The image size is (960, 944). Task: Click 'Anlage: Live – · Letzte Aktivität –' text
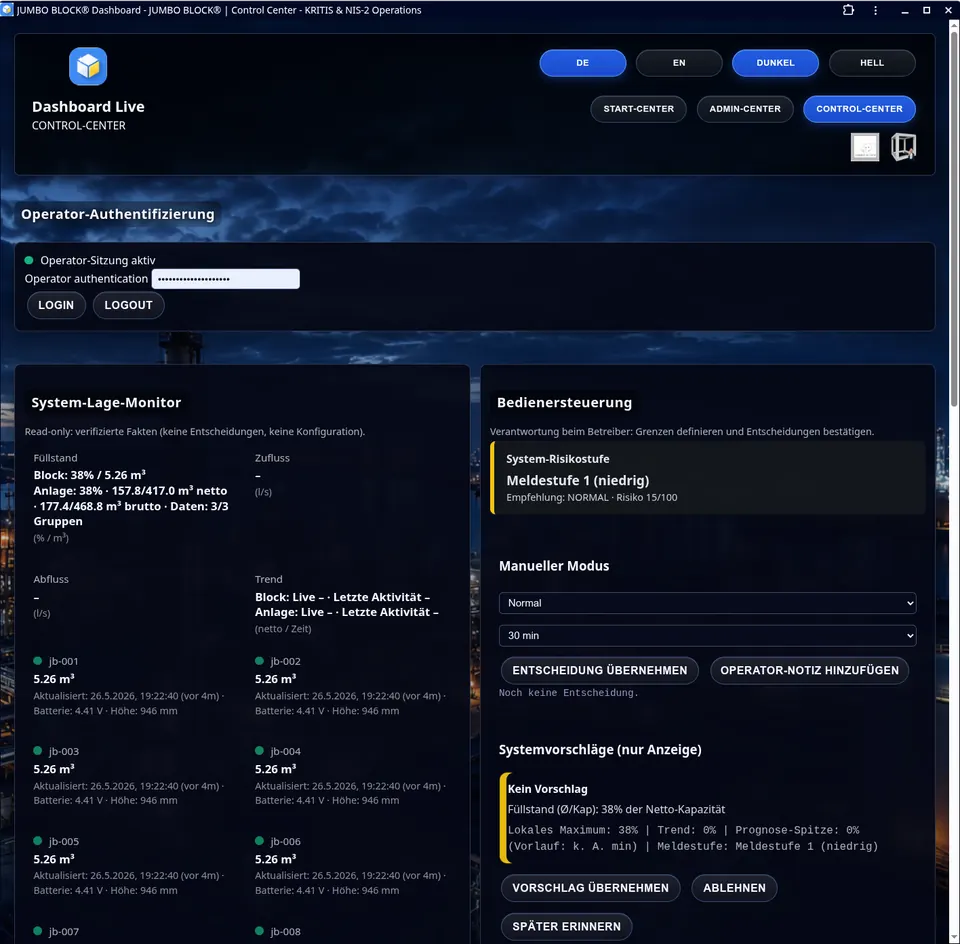[x=347, y=612]
